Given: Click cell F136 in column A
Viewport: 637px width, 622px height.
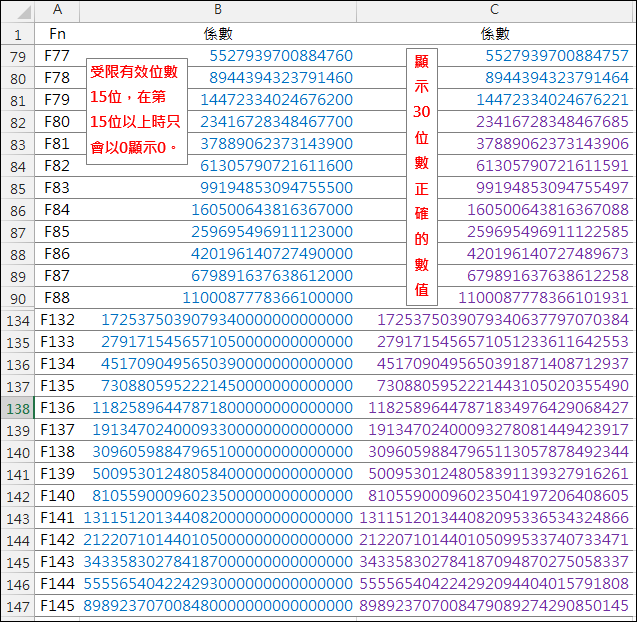Looking at the screenshot, I should coord(57,407).
